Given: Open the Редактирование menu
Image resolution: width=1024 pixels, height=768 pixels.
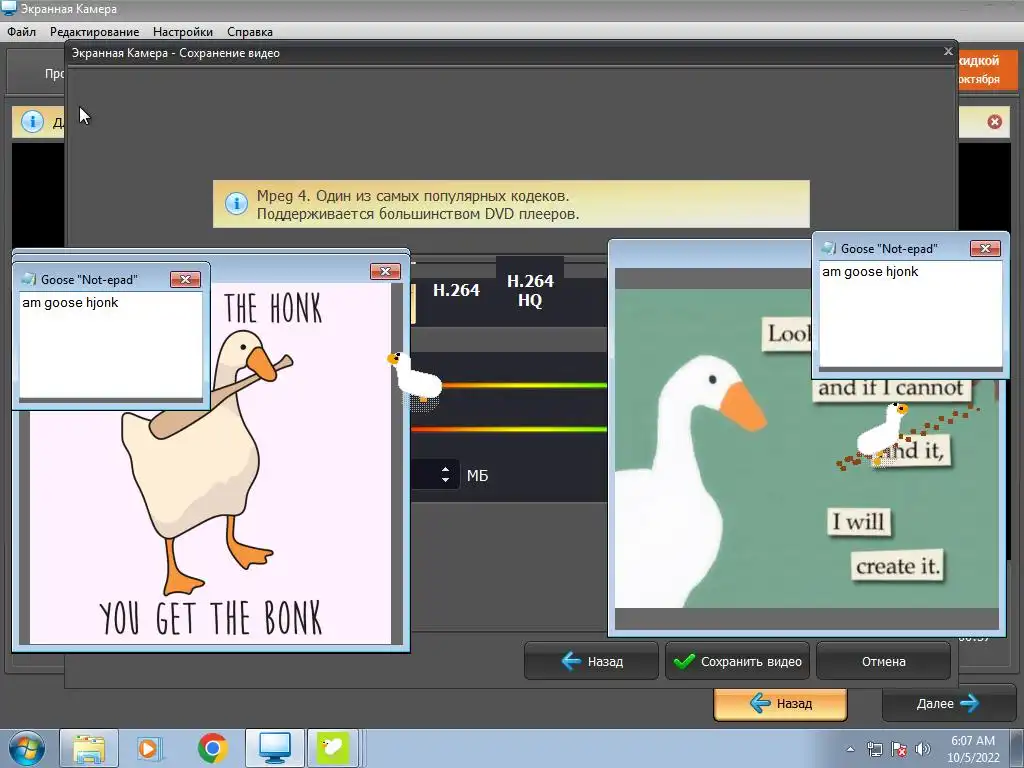Looking at the screenshot, I should (x=95, y=31).
